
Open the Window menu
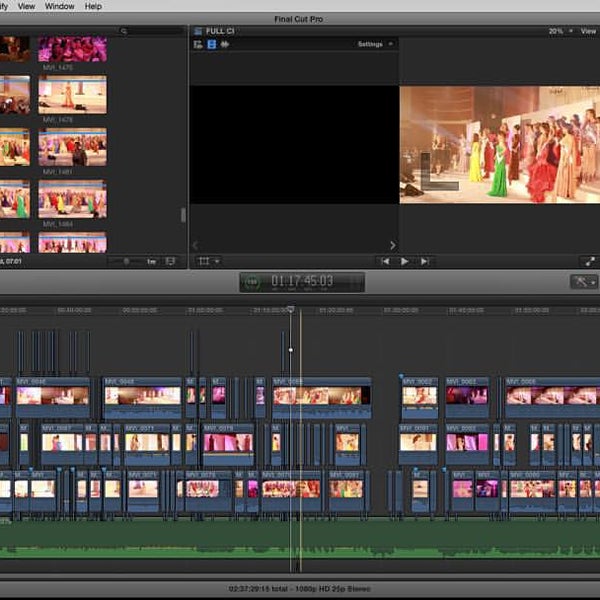pos(60,7)
